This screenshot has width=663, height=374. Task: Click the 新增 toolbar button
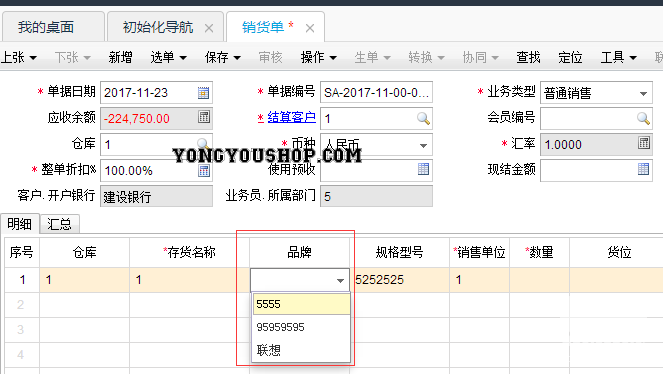(120, 57)
